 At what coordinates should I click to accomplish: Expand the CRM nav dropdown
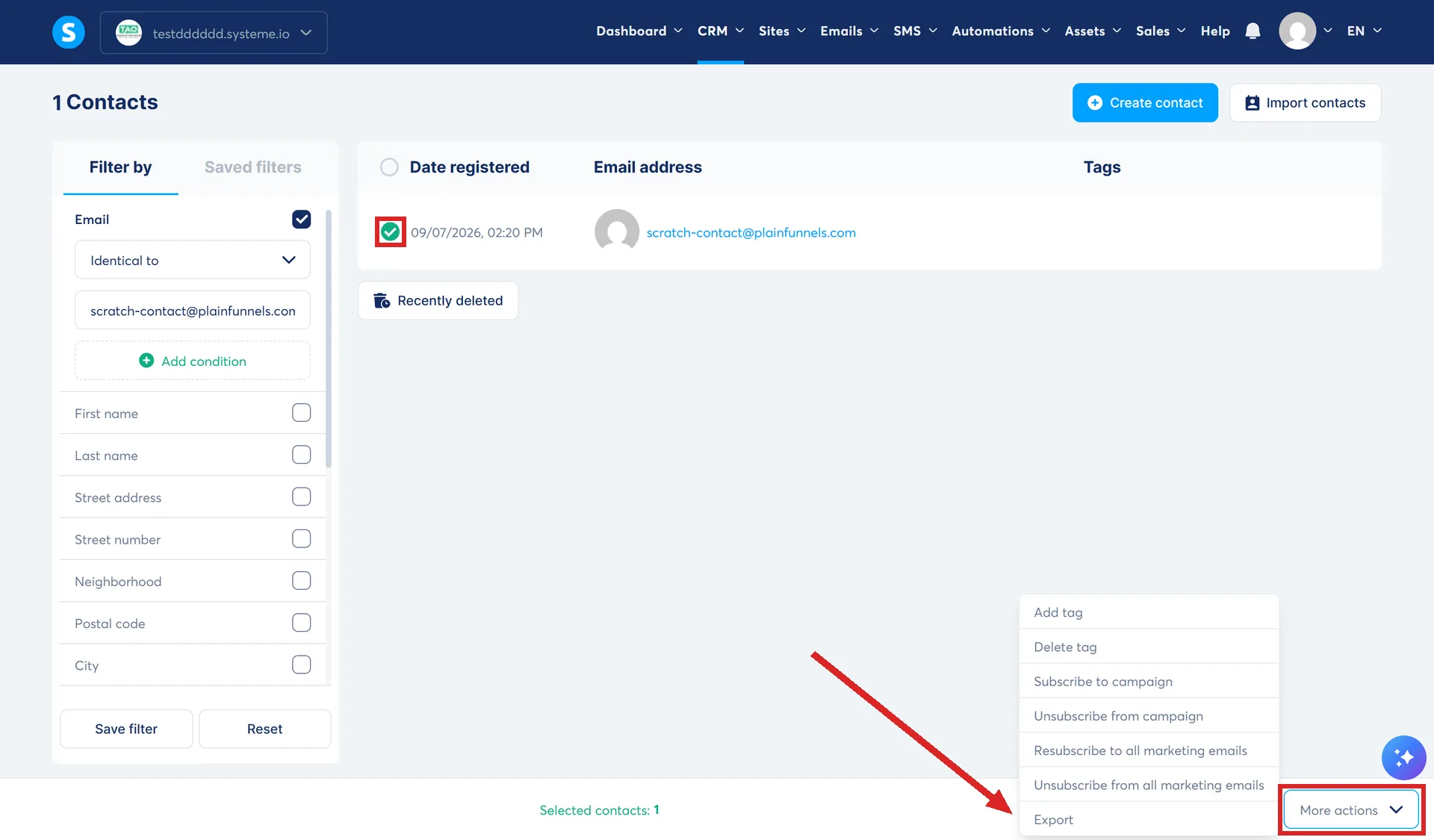(721, 31)
